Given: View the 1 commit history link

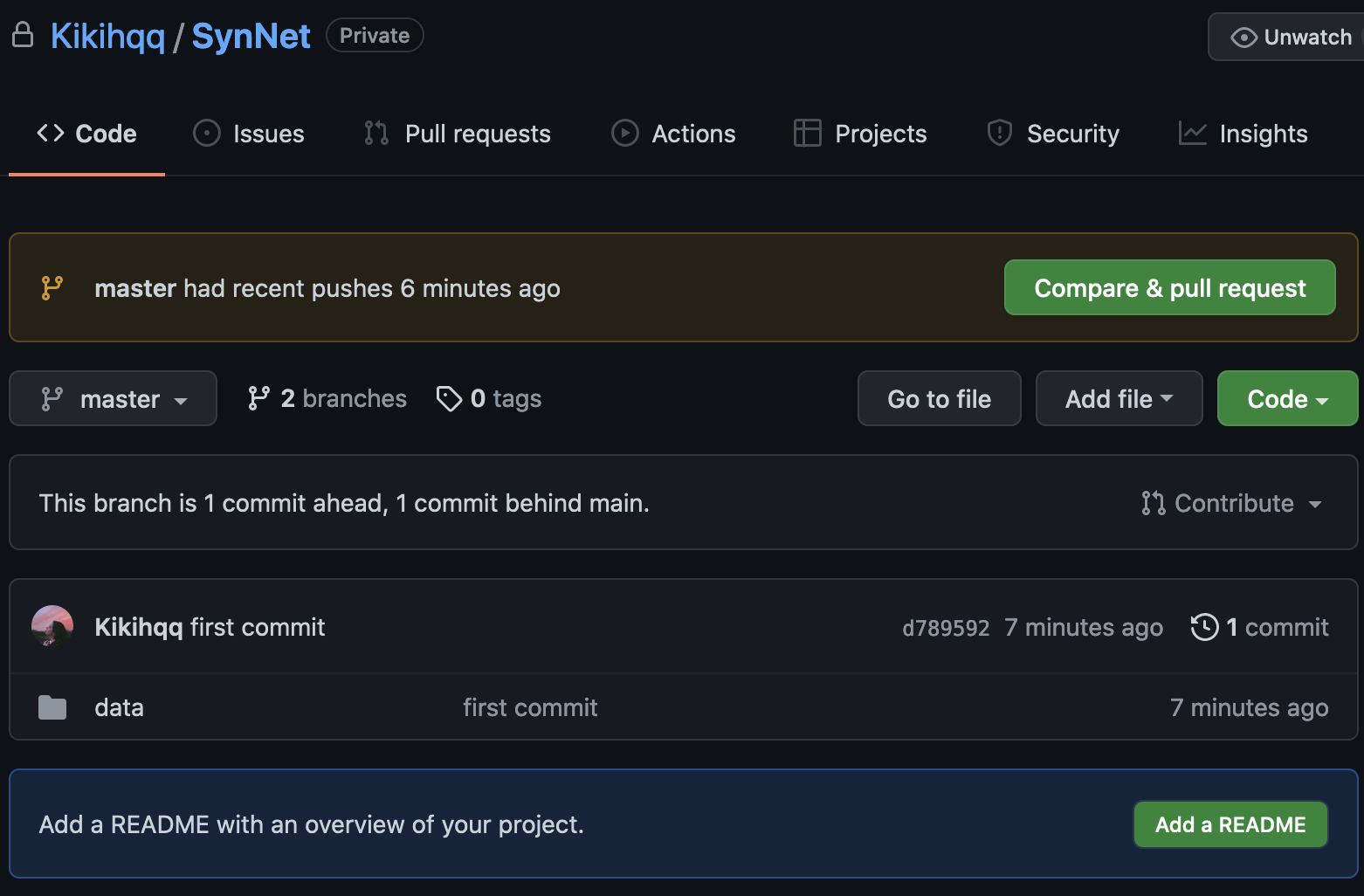Looking at the screenshot, I should pos(1259,627).
